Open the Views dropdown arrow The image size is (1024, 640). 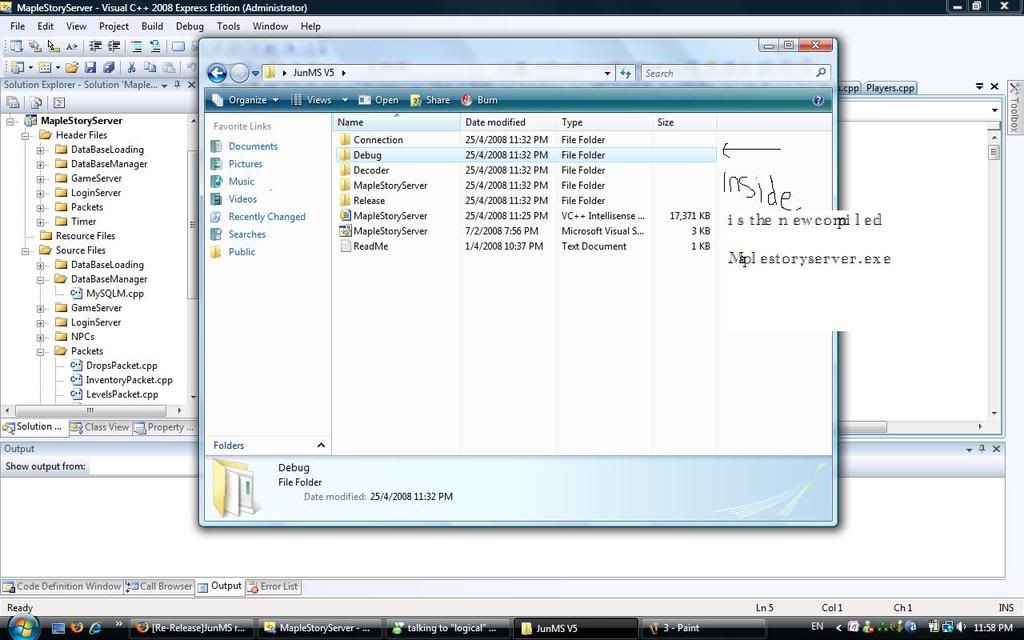click(x=345, y=100)
